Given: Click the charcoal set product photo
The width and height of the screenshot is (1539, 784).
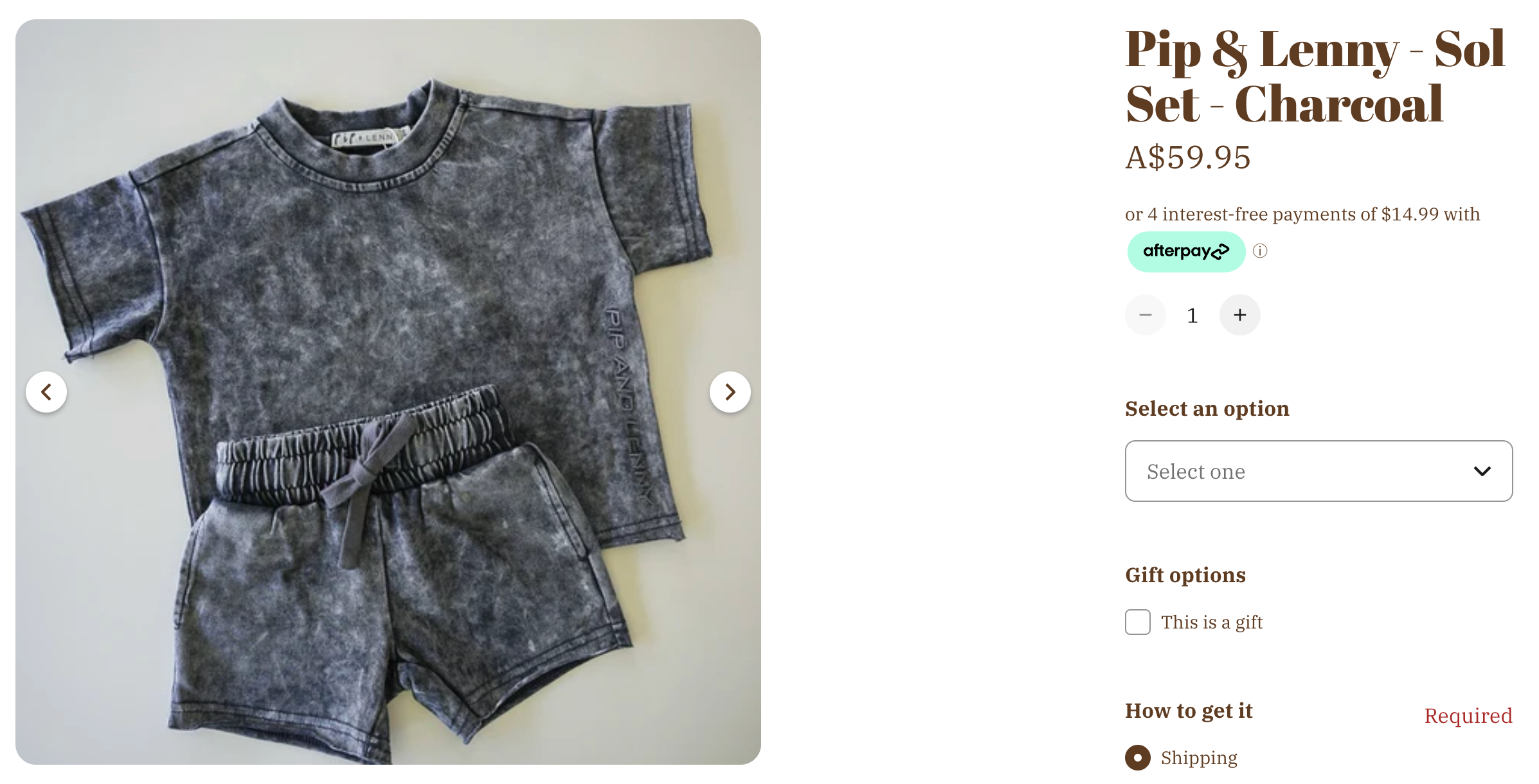Looking at the screenshot, I should tap(388, 391).
